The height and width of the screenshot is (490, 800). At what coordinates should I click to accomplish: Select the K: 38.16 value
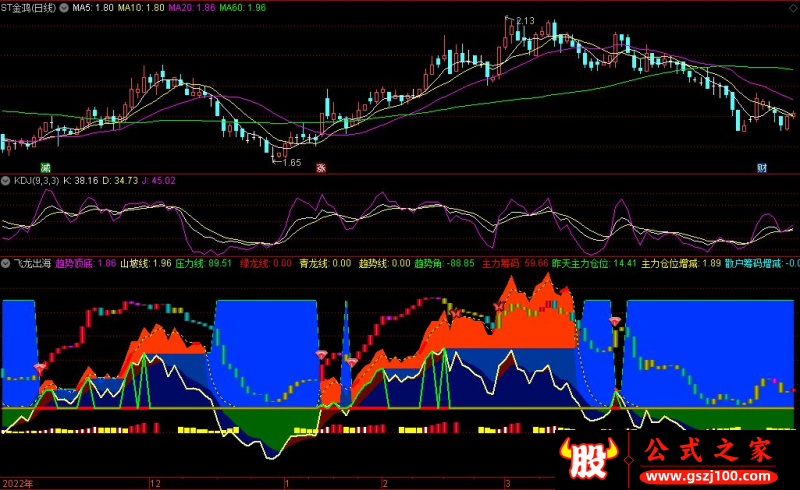[81, 181]
